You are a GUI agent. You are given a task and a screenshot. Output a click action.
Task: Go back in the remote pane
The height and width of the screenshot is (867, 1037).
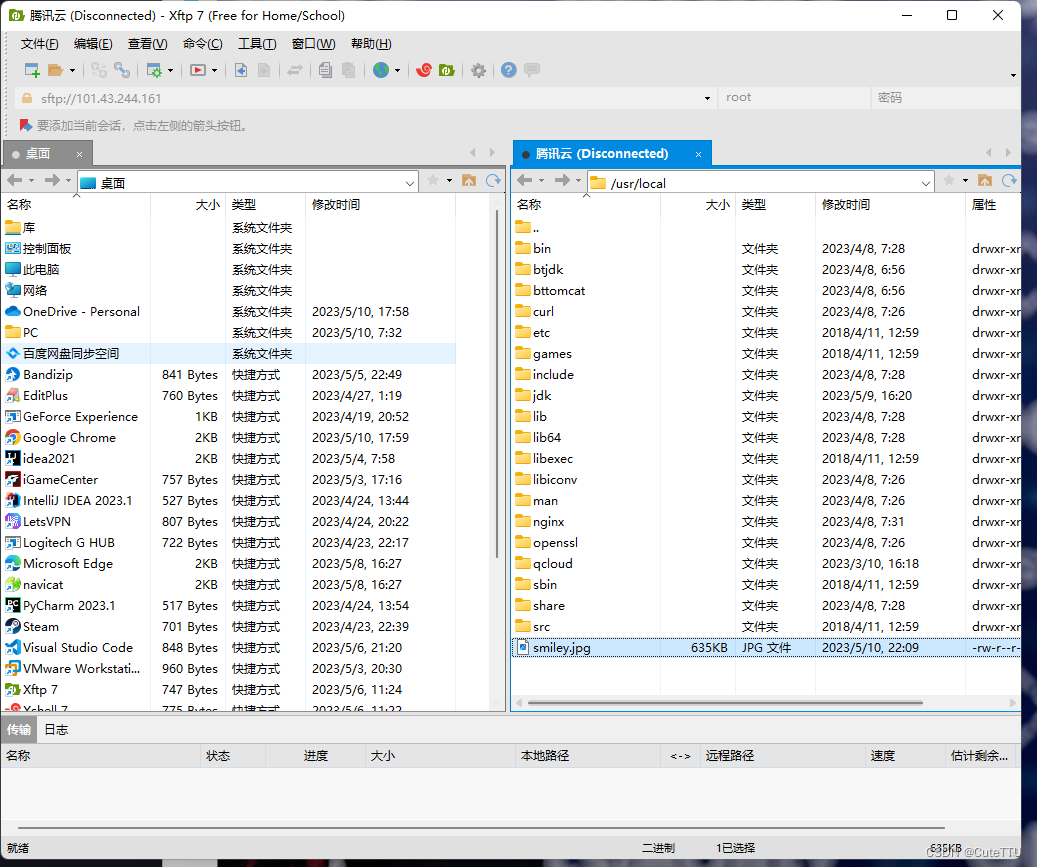(524, 180)
